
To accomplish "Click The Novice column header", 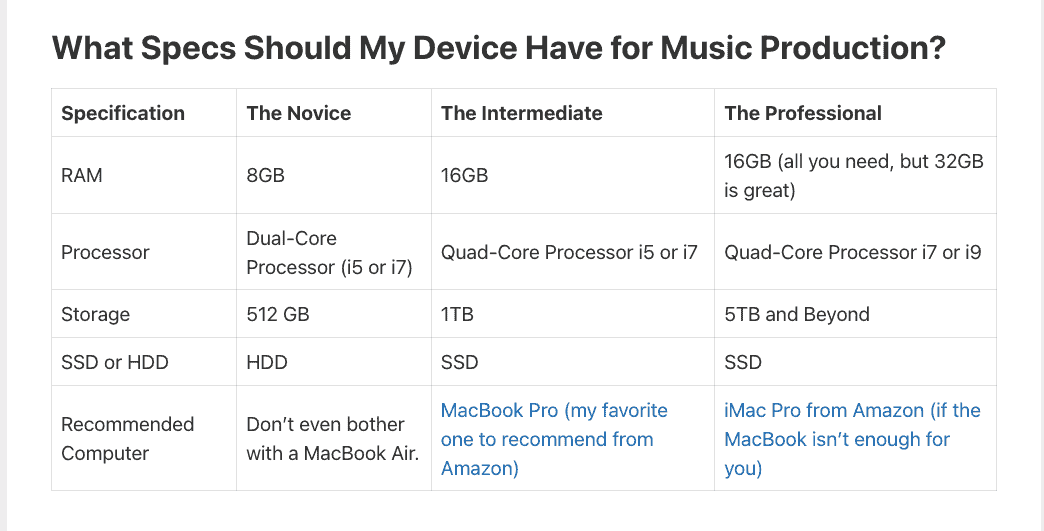I will click(299, 113).
